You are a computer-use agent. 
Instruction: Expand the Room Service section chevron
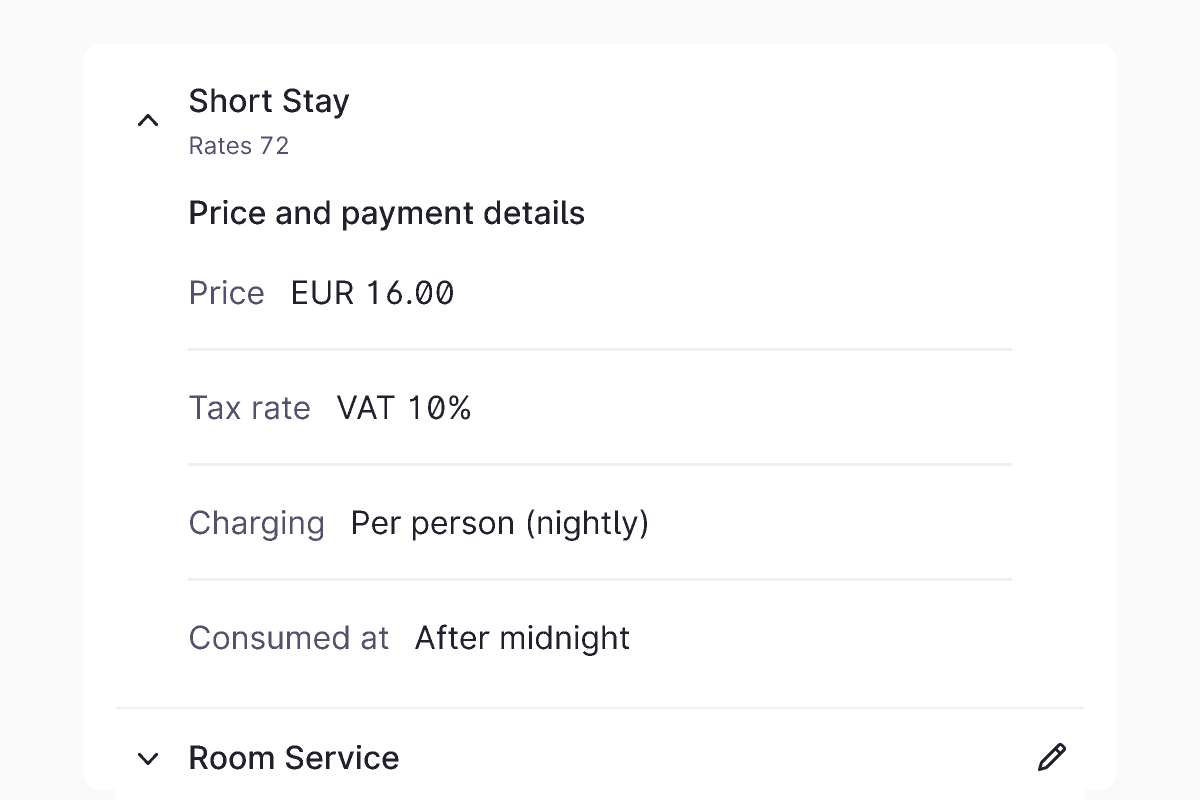tap(148, 759)
